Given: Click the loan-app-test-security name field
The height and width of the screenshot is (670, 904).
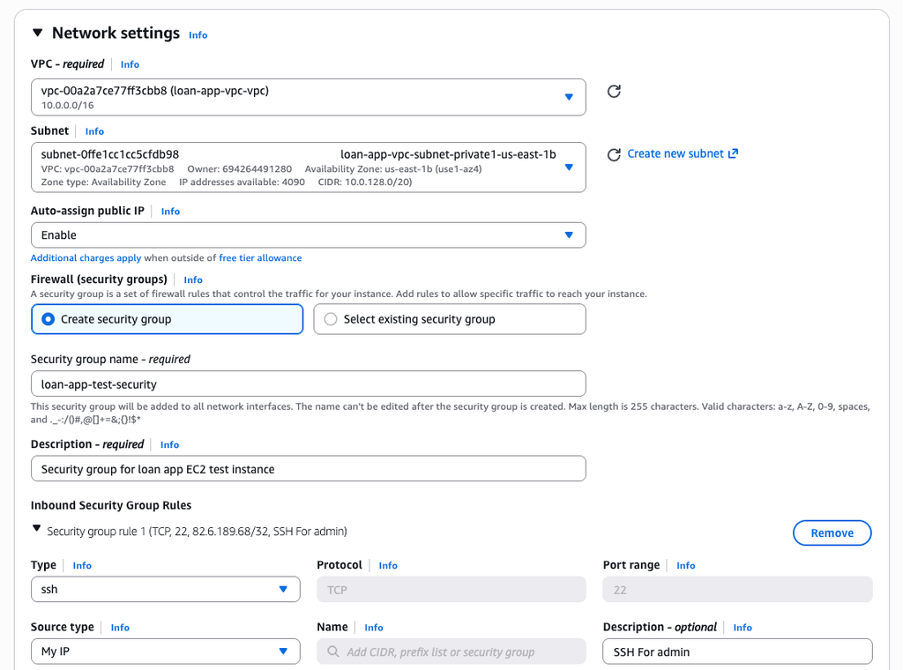Looking at the screenshot, I should [x=307, y=383].
